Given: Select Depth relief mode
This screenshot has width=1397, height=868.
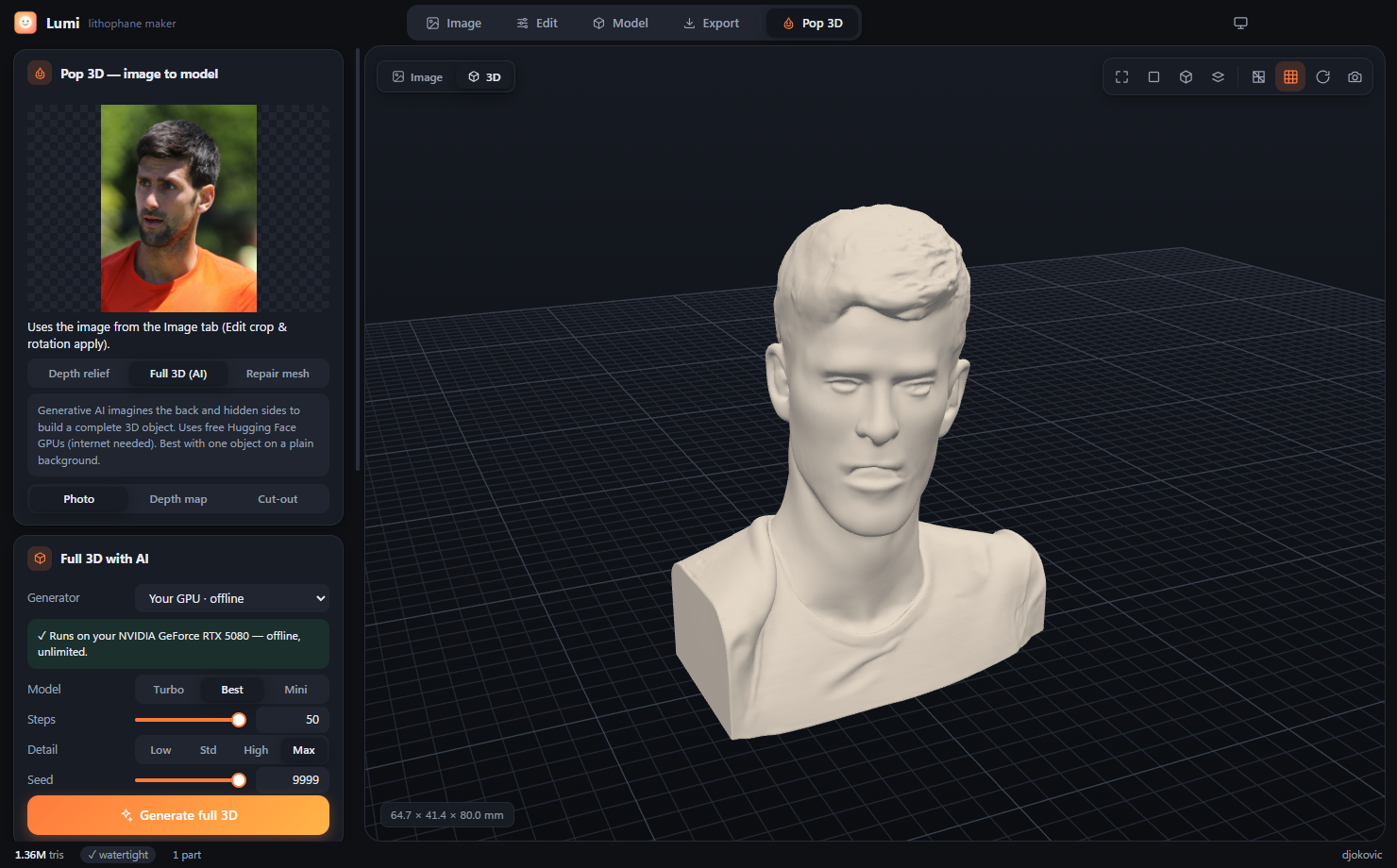Looking at the screenshot, I should [79, 374].
